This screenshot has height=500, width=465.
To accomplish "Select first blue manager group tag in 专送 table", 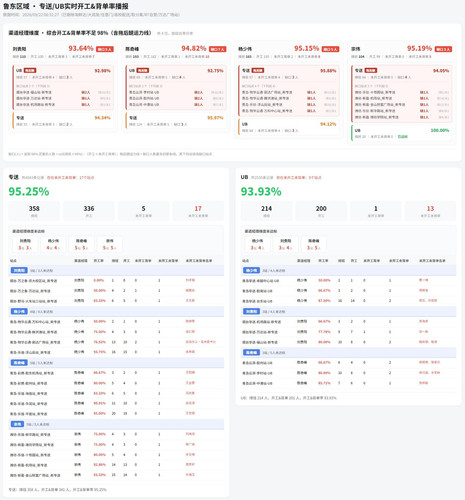I will point(19,270).
